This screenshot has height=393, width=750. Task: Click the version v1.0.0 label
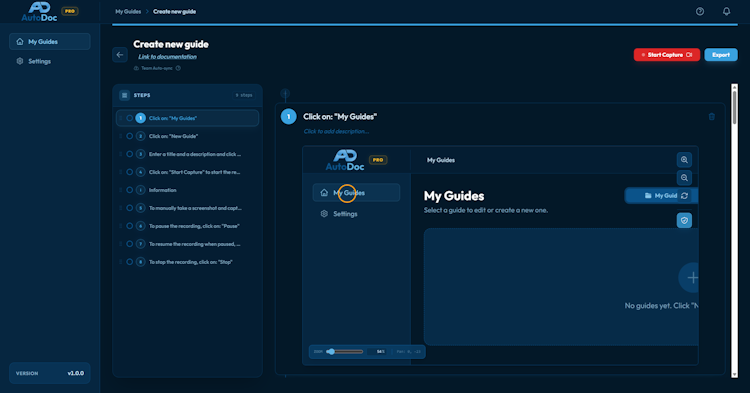(x=76, y=373)
